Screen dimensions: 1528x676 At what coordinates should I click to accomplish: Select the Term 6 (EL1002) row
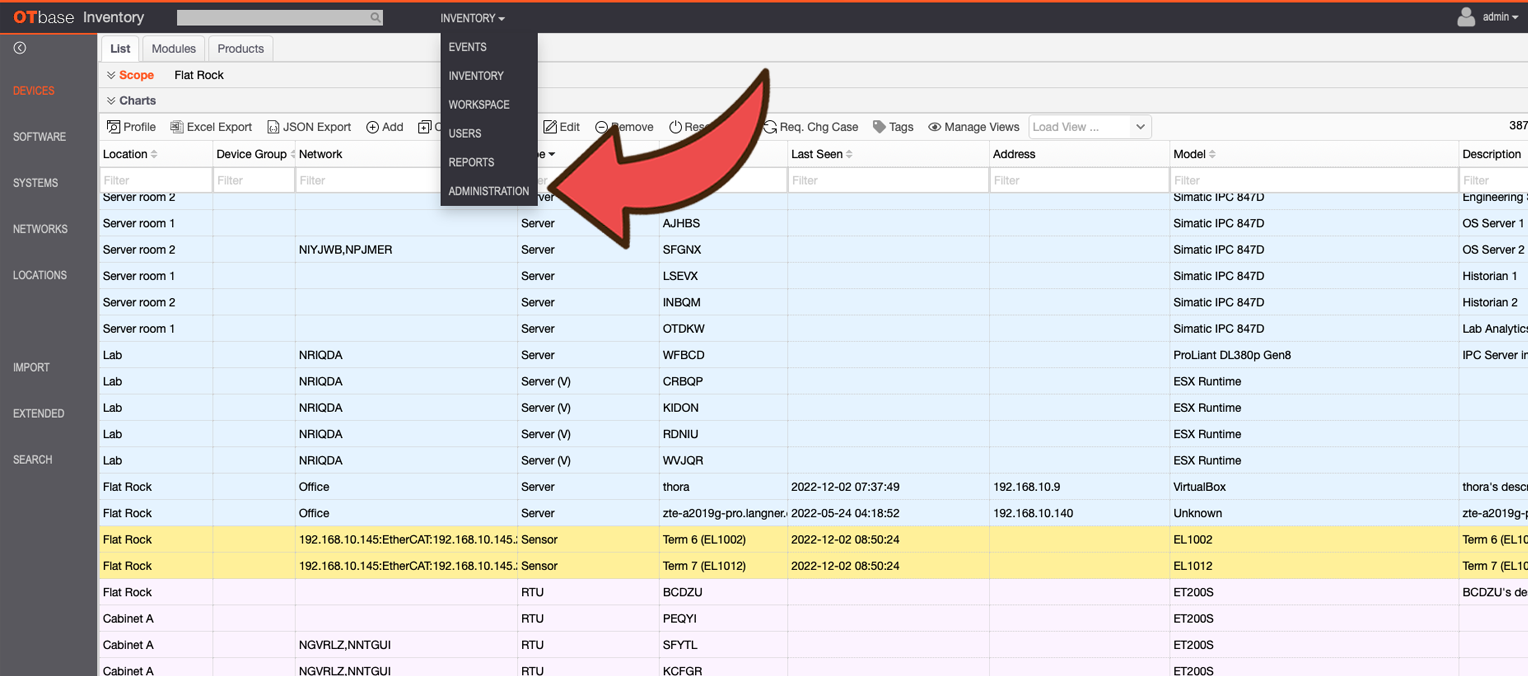813,539
